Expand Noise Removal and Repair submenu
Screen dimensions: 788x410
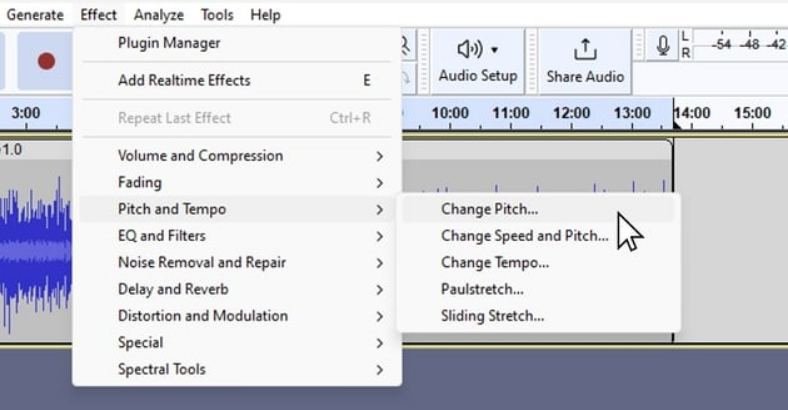coord(202,263)
